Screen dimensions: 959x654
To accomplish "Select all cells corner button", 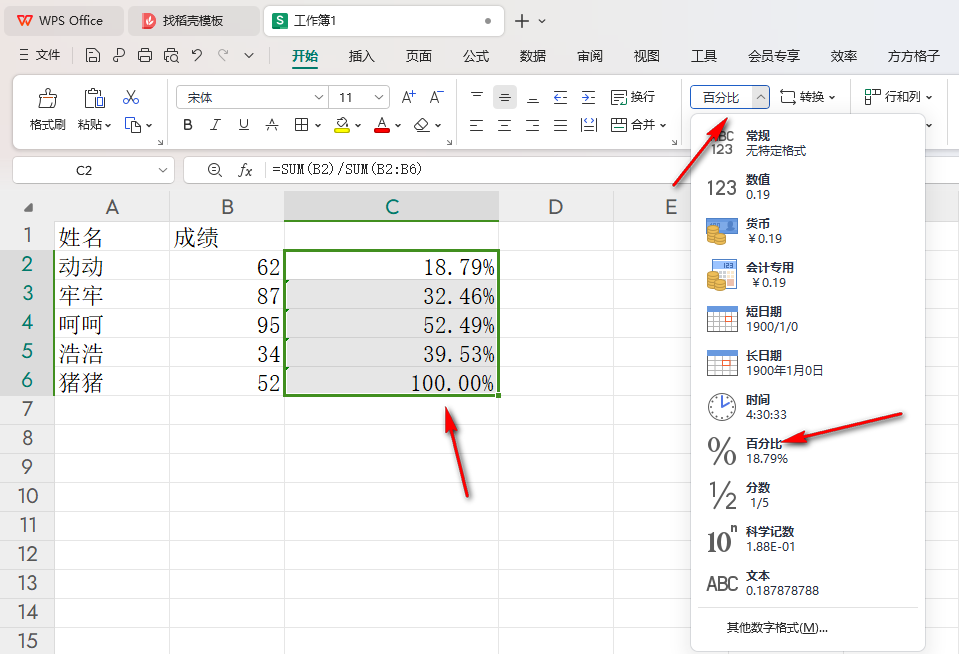I will click(28, 207).
